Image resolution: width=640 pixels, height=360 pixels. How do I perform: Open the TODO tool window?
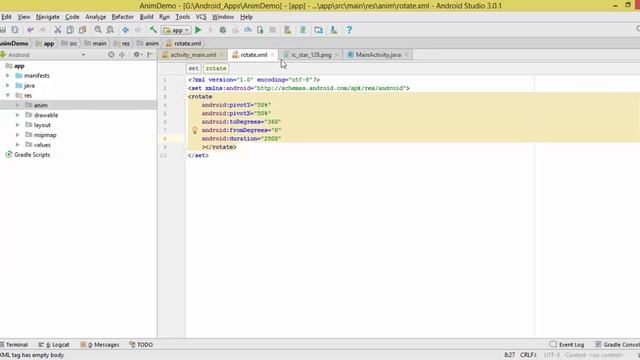pyautogui.click(x=141, y=344)
